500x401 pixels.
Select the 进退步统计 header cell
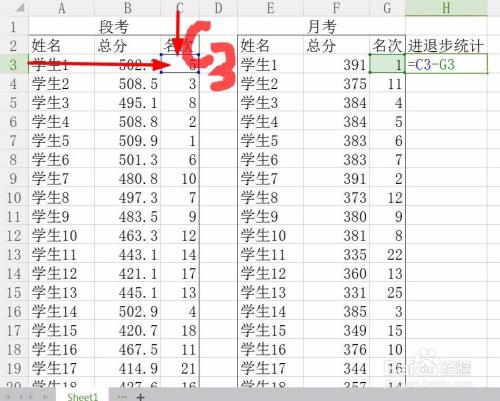point(446,45)
